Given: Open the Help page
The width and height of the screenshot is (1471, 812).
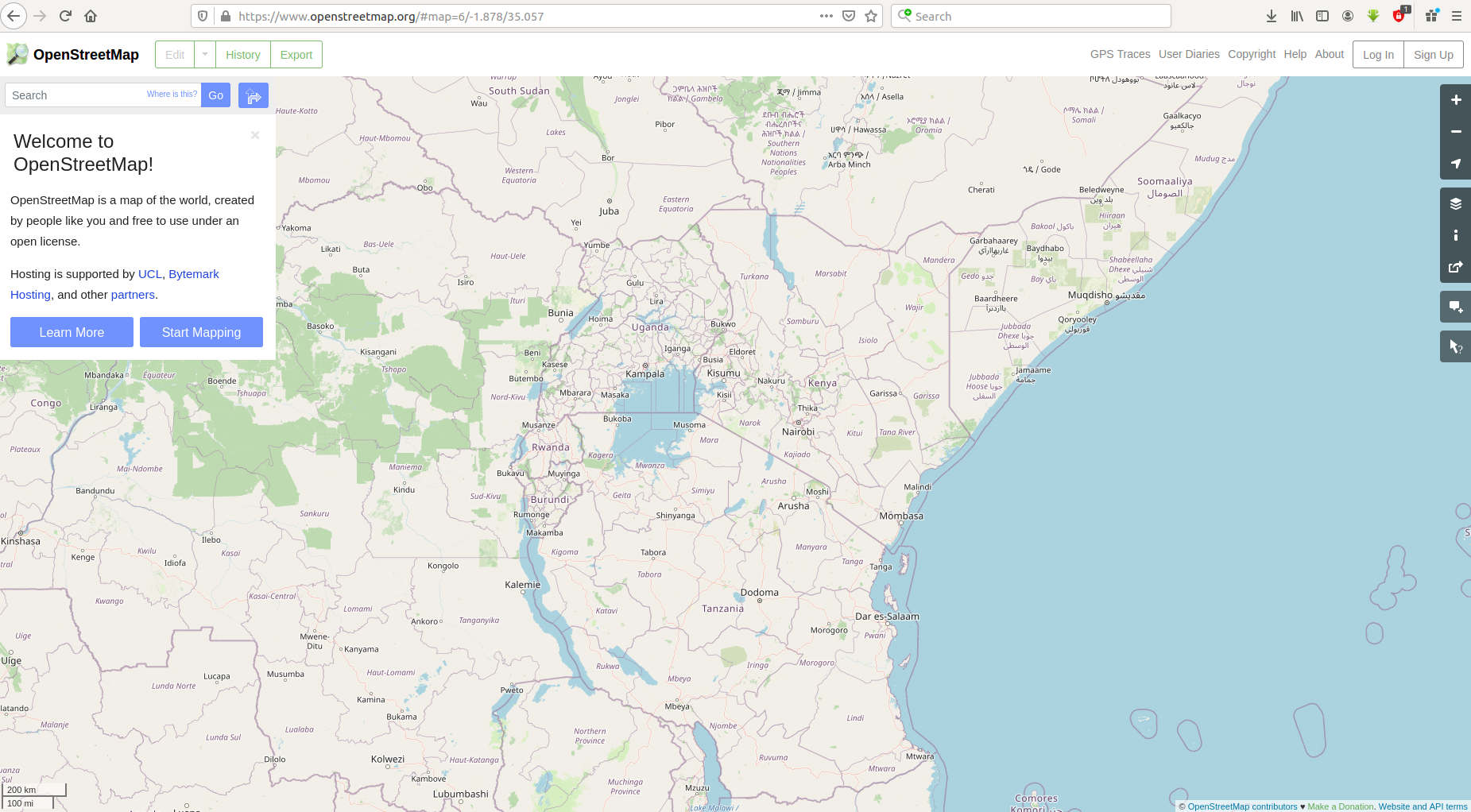Looking at the screenshot, I should coord(1295,54).
